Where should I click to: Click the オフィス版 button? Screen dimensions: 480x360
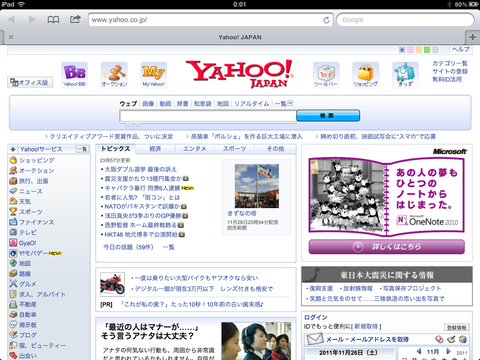coord(30,82)
